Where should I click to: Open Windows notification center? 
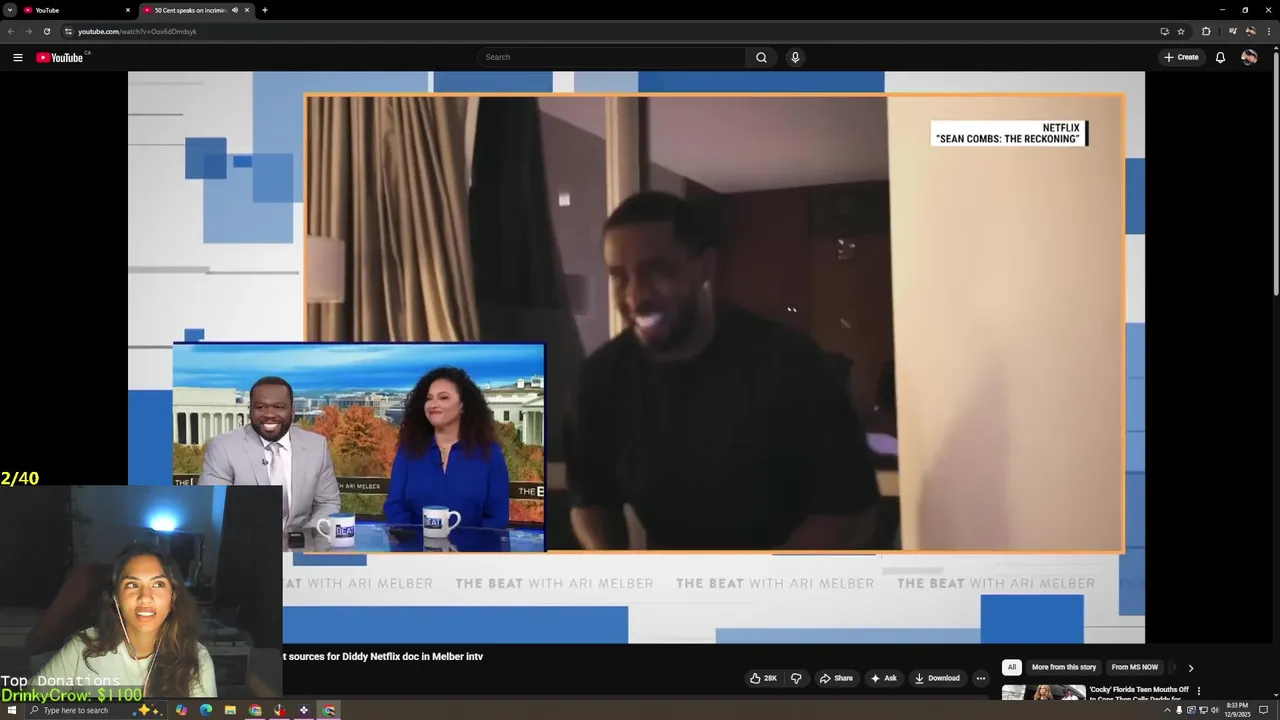tap(1263, 710)
